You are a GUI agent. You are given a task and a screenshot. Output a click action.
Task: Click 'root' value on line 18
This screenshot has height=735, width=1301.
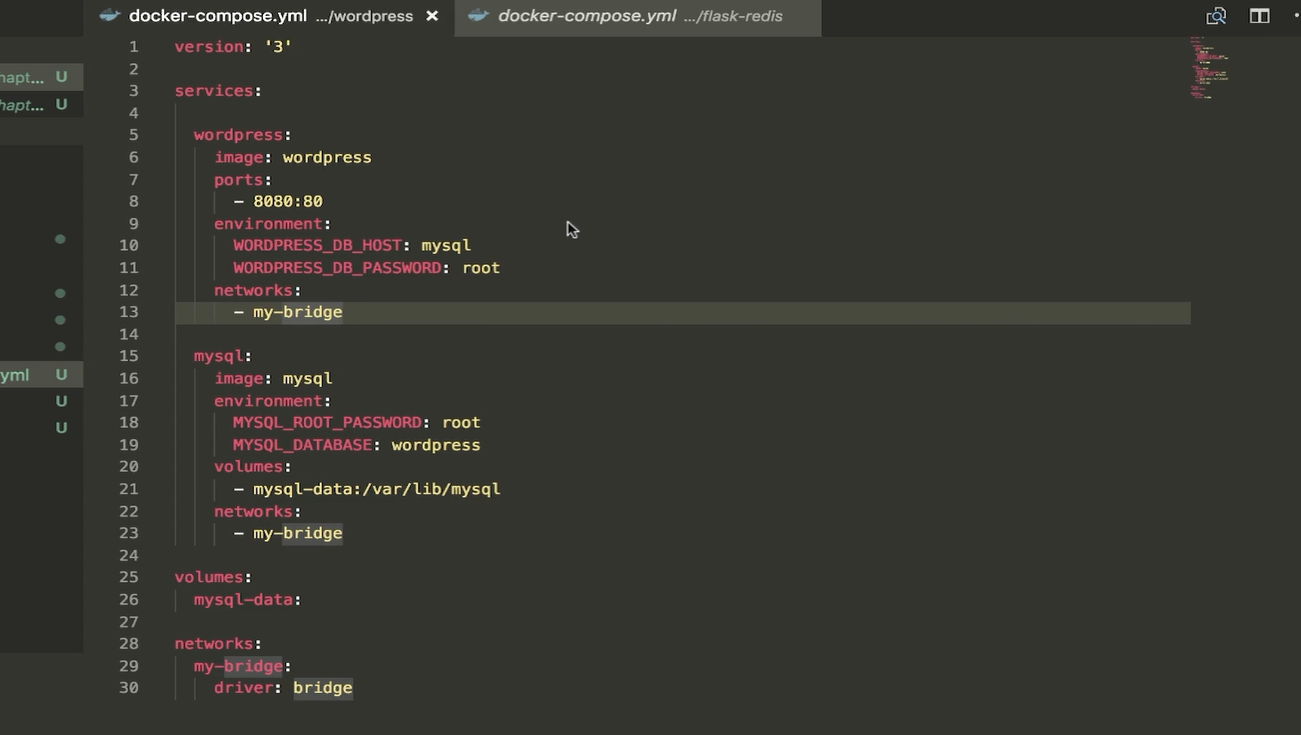pyautogui.click(x=461, y=423)
